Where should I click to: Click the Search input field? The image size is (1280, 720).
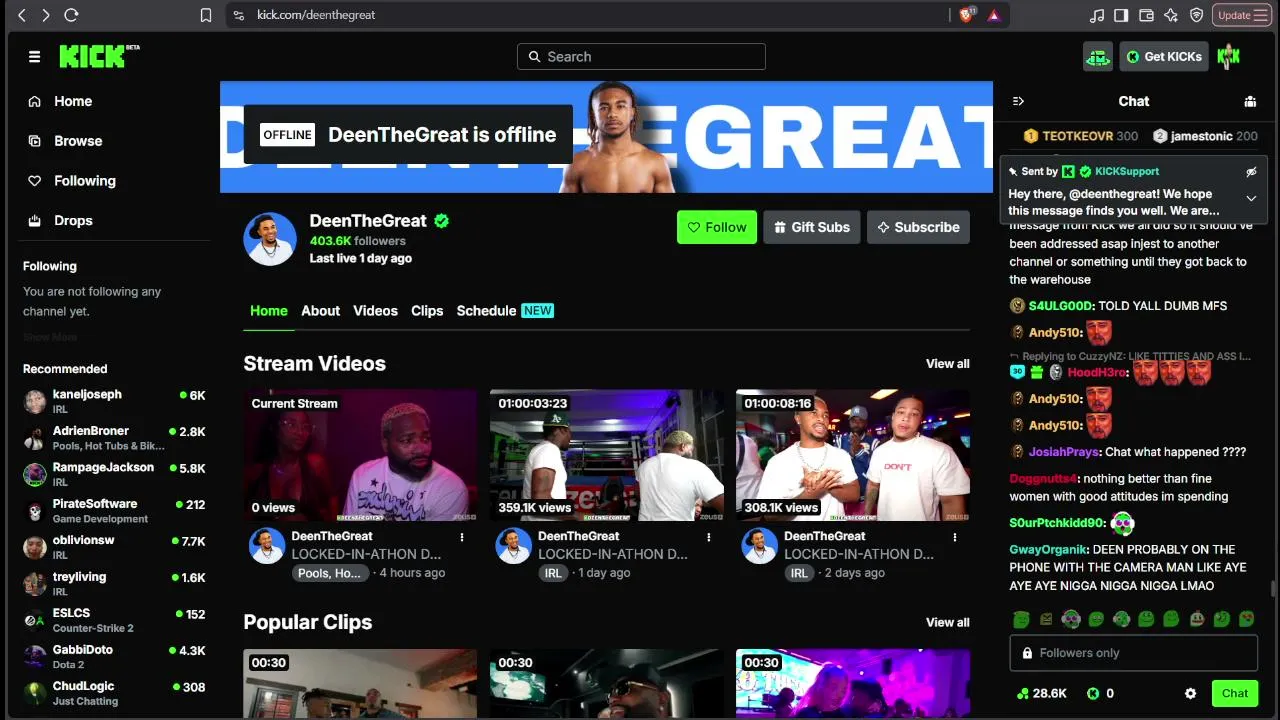pos(641,57)
